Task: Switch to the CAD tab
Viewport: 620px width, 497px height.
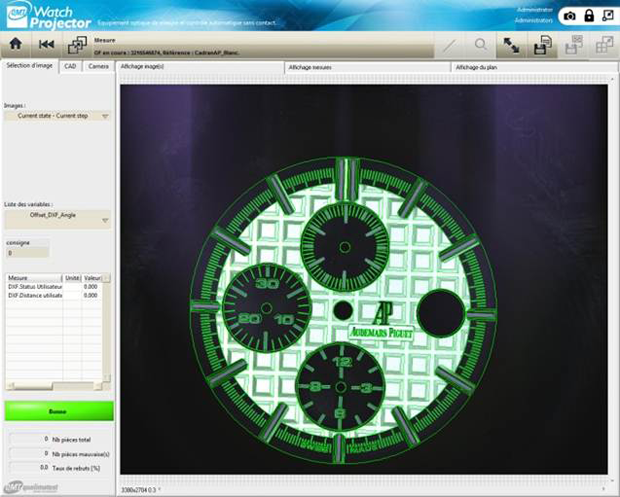Action: tap(70, 66)
